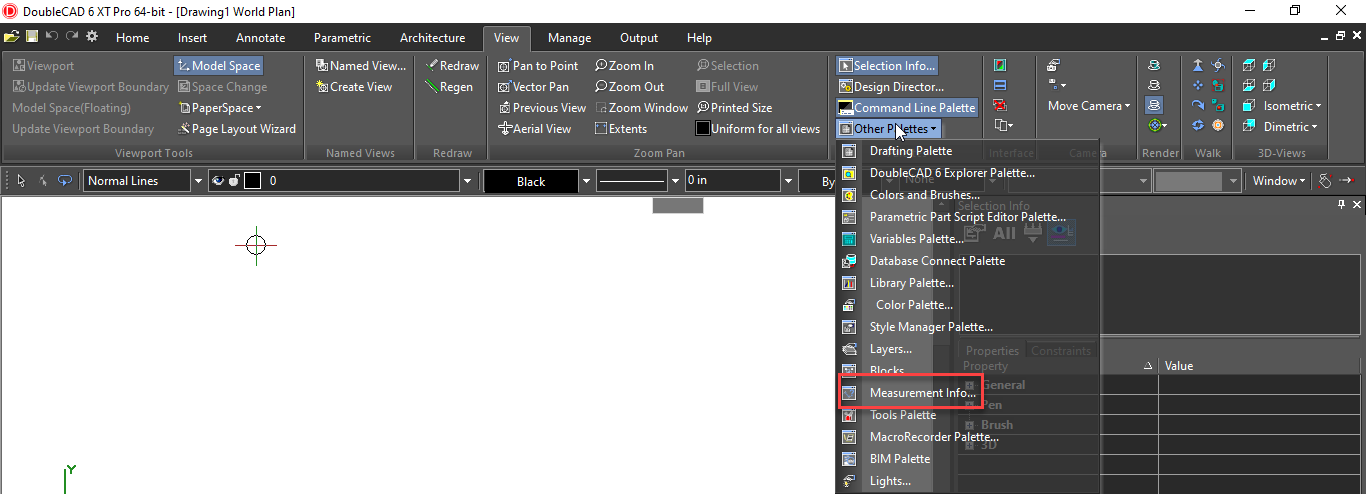Open the Home ribbon tab
Screen dimensions: 1366x494
pos(132,38)
